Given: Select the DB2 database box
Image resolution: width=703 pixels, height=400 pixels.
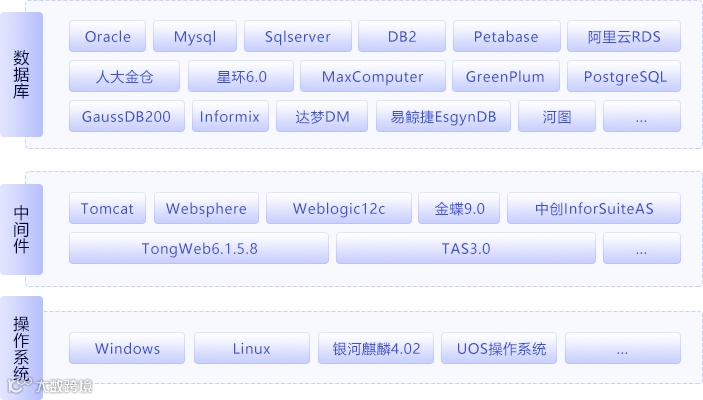Looking at the screenshot, I should tap(402, 36).
